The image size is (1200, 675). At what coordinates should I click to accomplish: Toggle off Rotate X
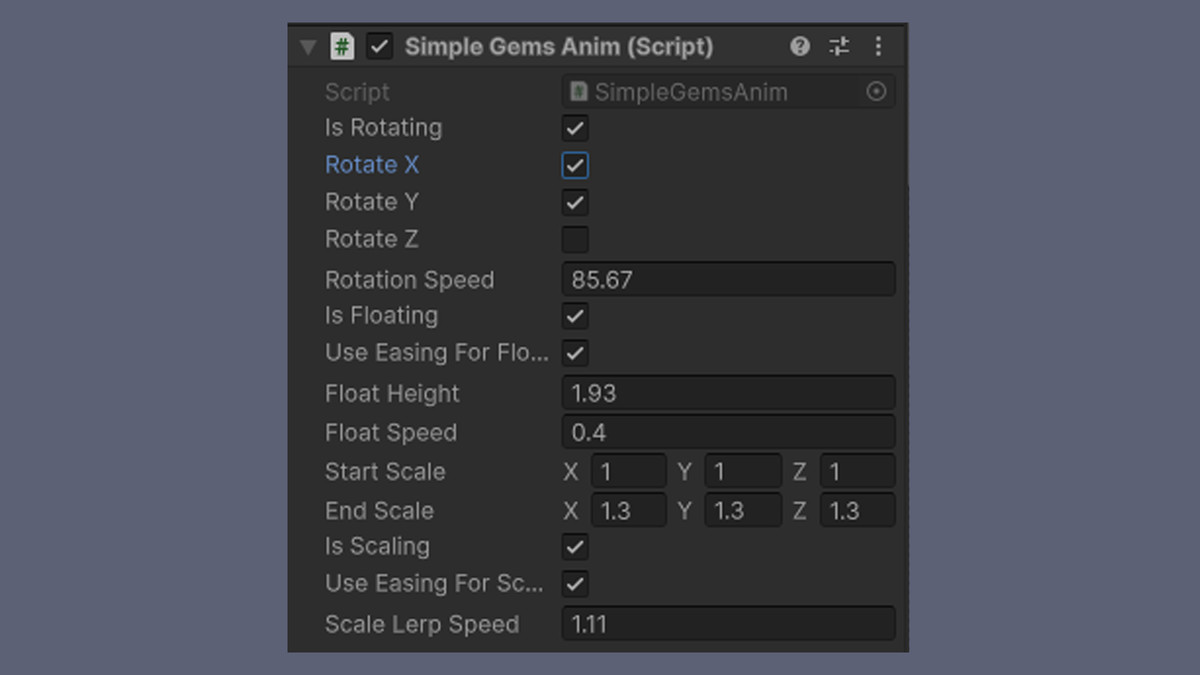575,165
